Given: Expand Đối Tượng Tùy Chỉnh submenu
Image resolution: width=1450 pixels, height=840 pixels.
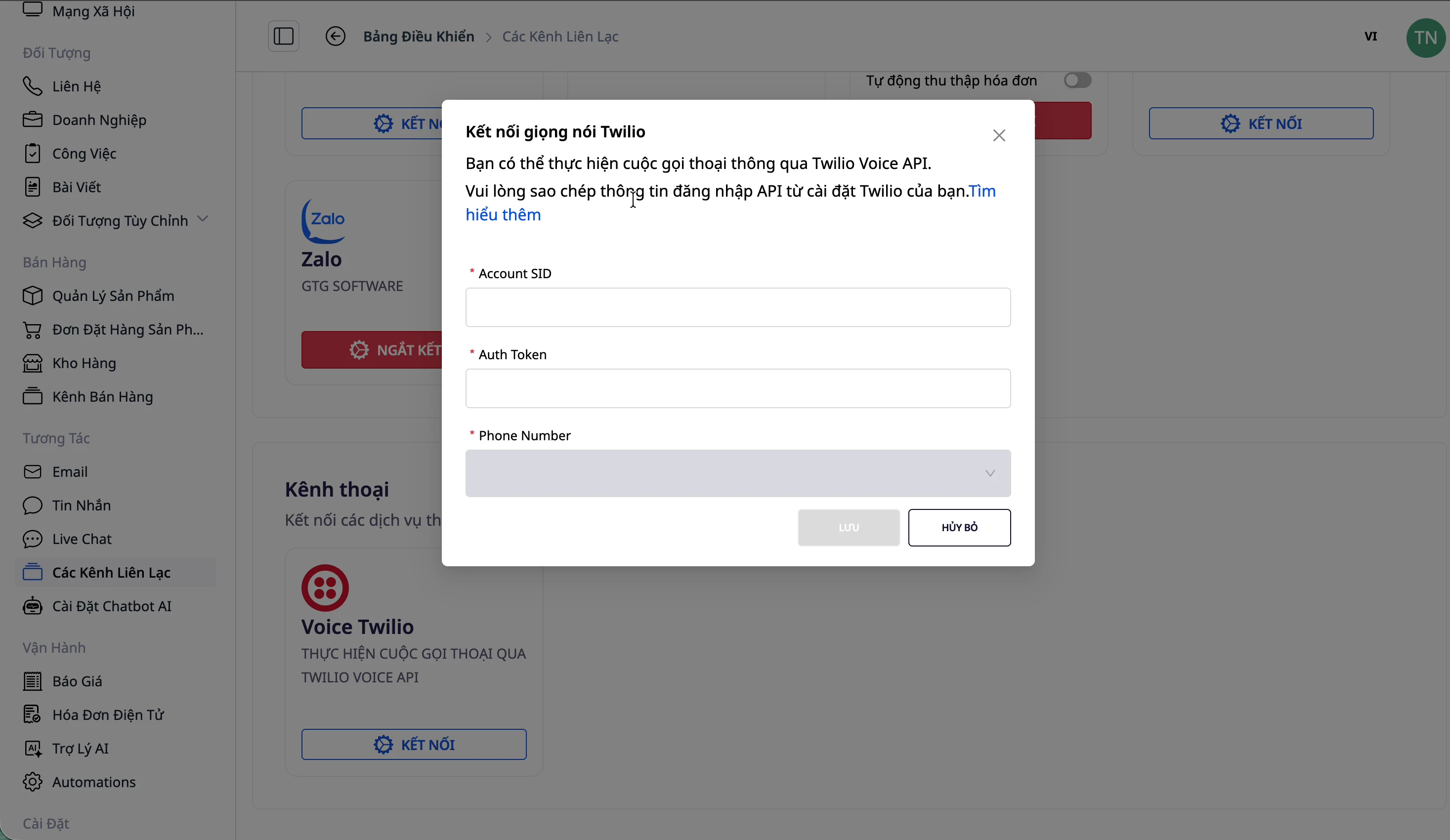Looking at the screenshot, I should pos(203,219).
